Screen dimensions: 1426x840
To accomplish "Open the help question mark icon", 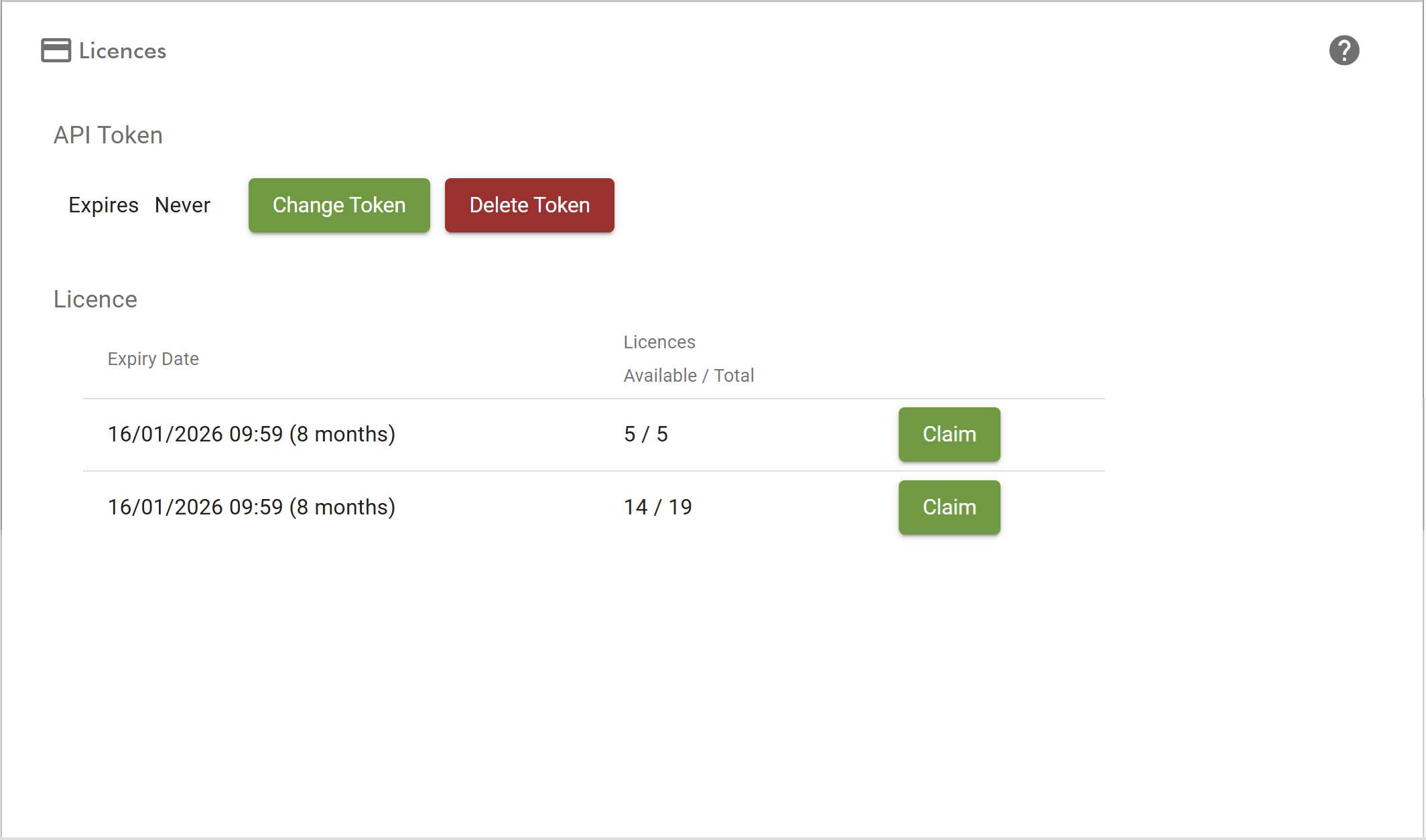I will click(1344, 50).
